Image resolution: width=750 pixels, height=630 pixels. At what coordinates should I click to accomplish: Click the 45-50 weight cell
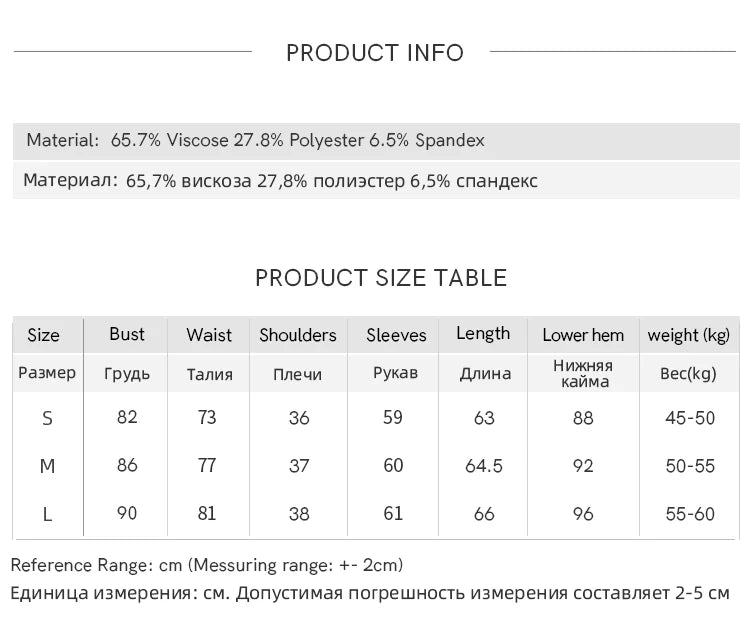click(x=690, y=418)
